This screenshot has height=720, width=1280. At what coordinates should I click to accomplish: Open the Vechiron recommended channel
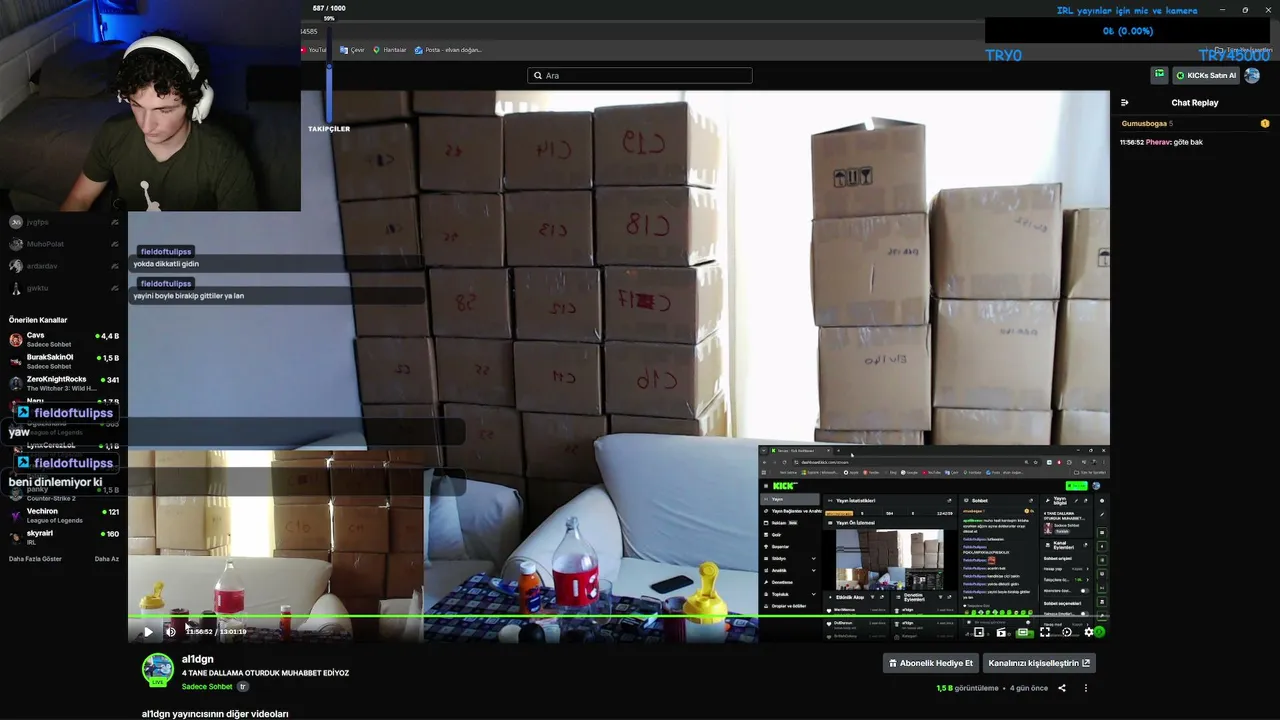click(x=64, y=515)
